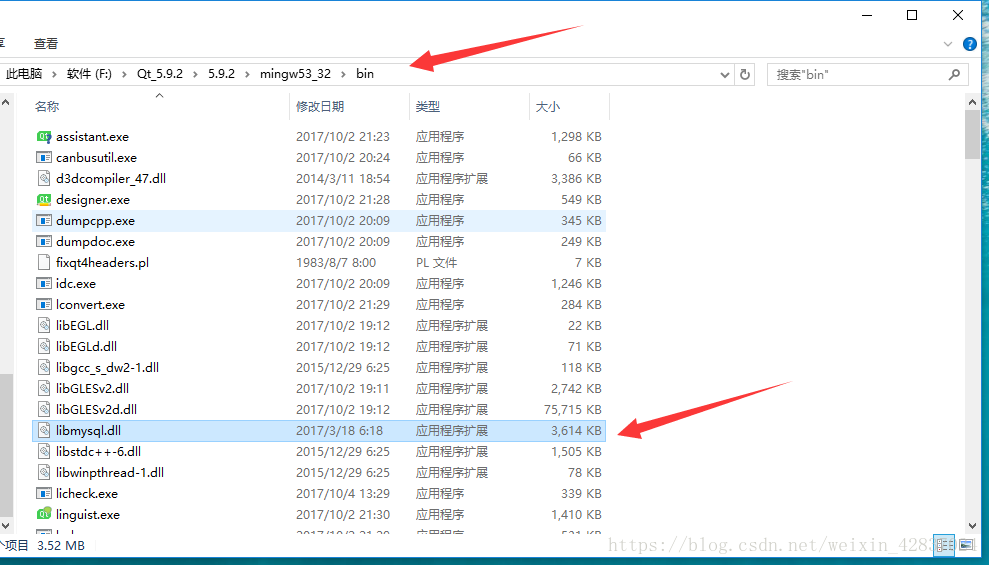The image size is (989, 565).
Task: Click the idc.exe file icon
Action: [x=44, y=284]
